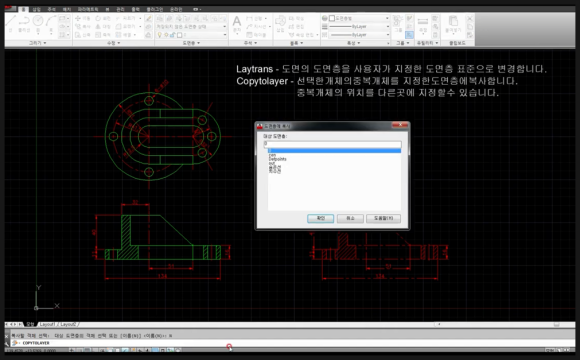Switch to the Home (홈) ribbon tab
The image size is (580, 360).
23,9
